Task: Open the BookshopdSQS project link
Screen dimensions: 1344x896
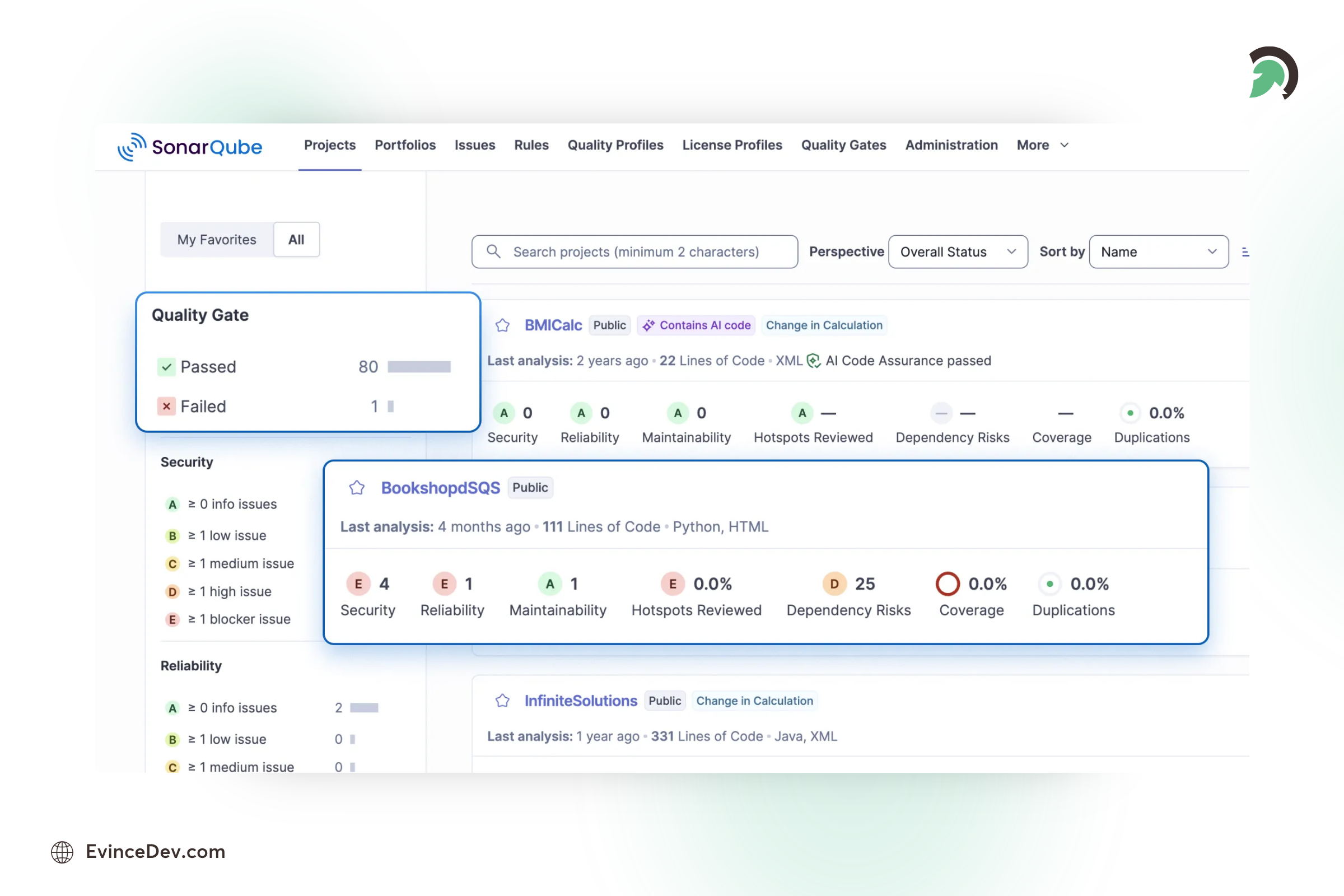Action: (x=441, y=488)
